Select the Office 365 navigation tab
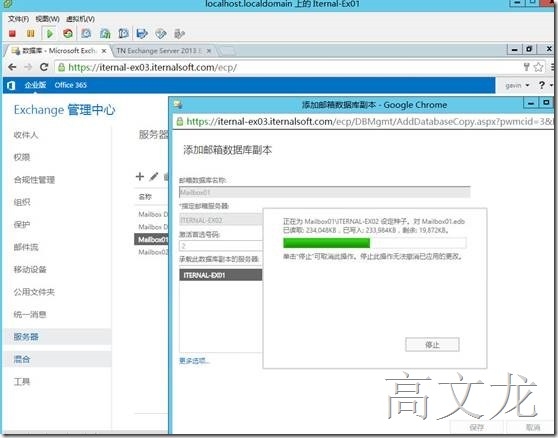This screenshot has height=438, width=558. (x=70, y=85)
